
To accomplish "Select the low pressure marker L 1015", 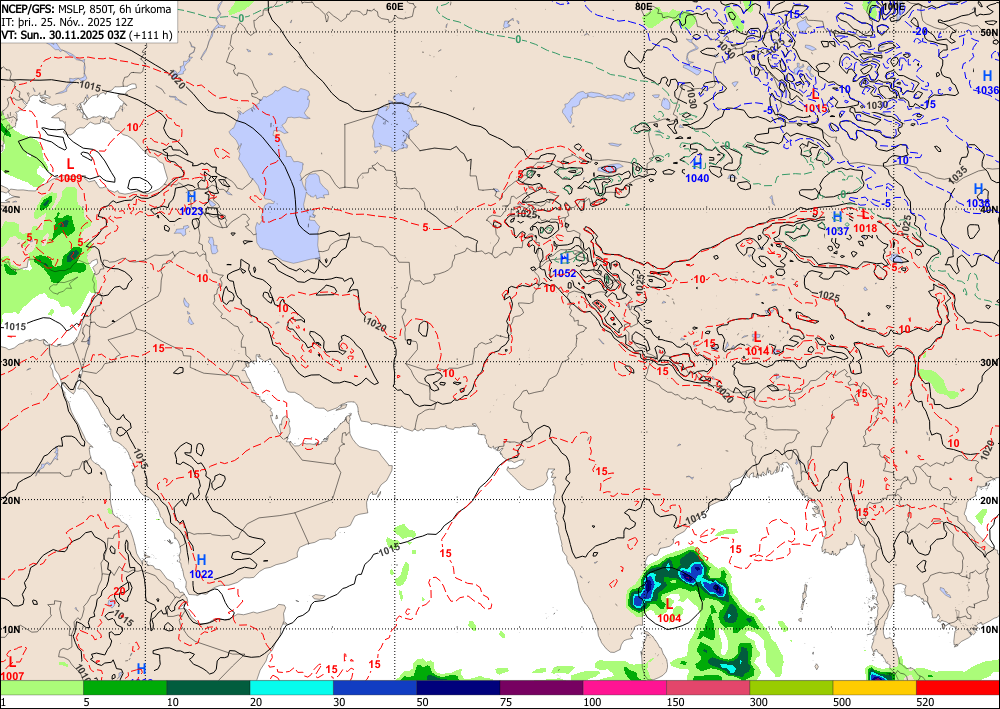I will click(815, 101).
